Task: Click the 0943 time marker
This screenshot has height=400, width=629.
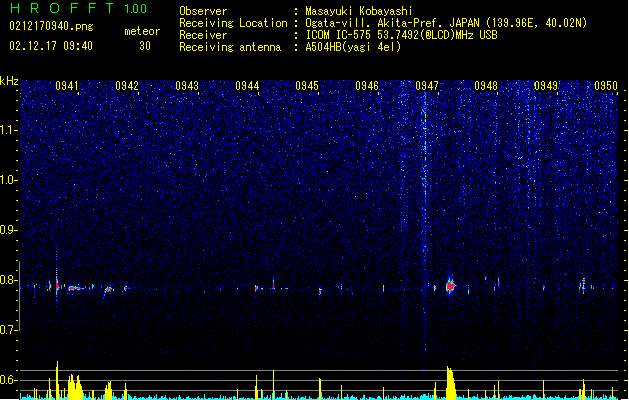Action: [187, 86]
